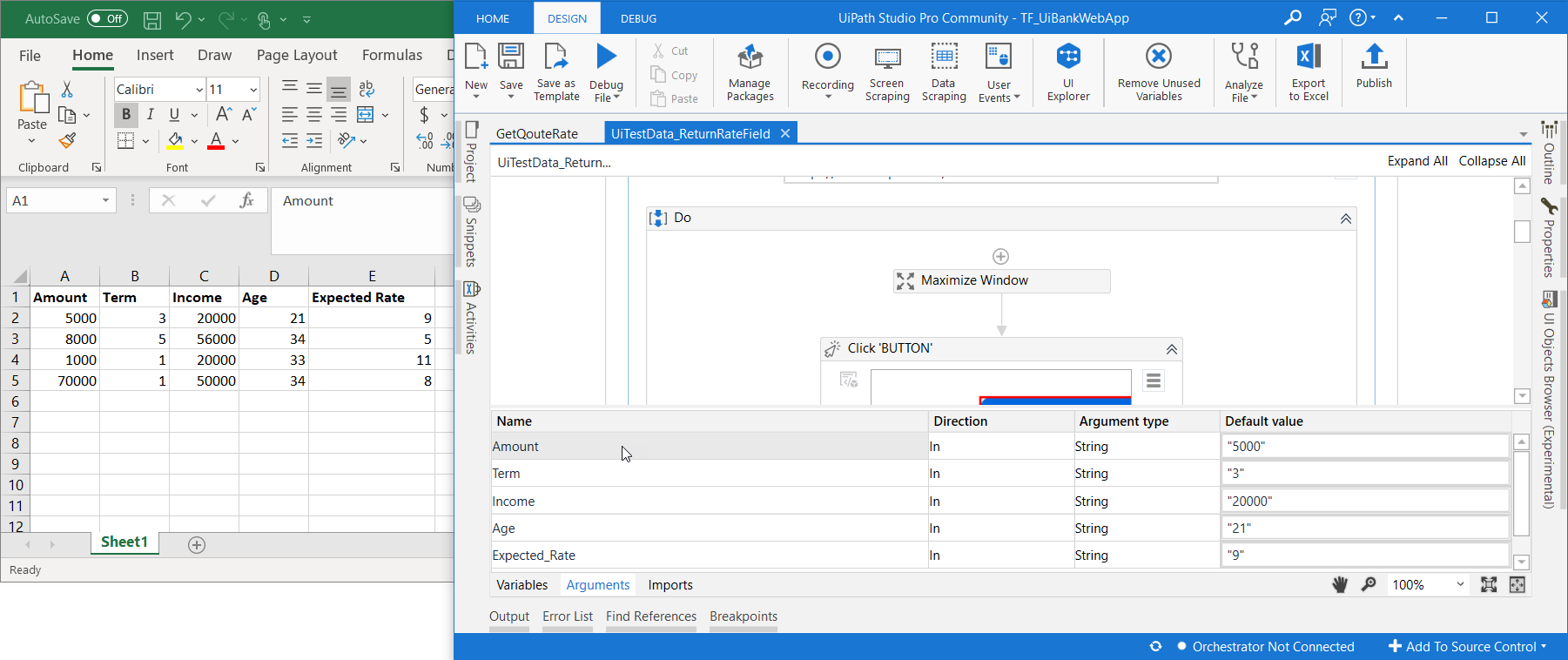Image resolution: width=1568 pixels, height=660 pixels.
Task: Collapse the Click 'BUTTON' activity
Action: tap(1171, 349)
